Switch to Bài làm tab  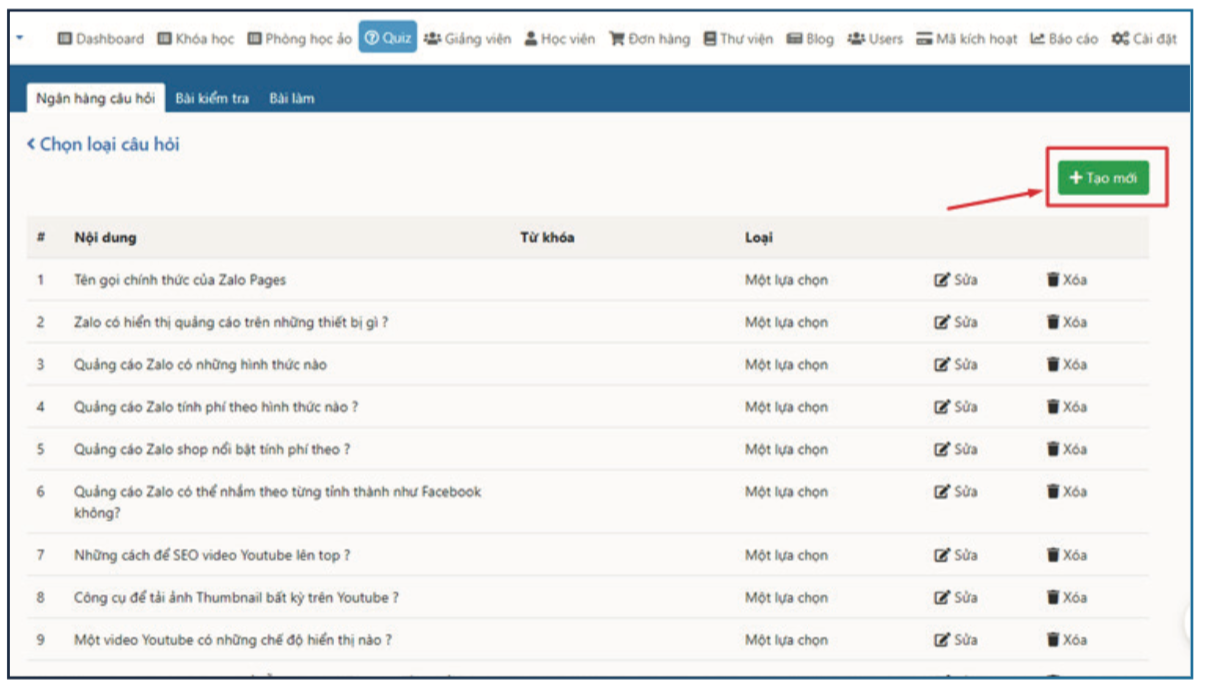[291, 98]
